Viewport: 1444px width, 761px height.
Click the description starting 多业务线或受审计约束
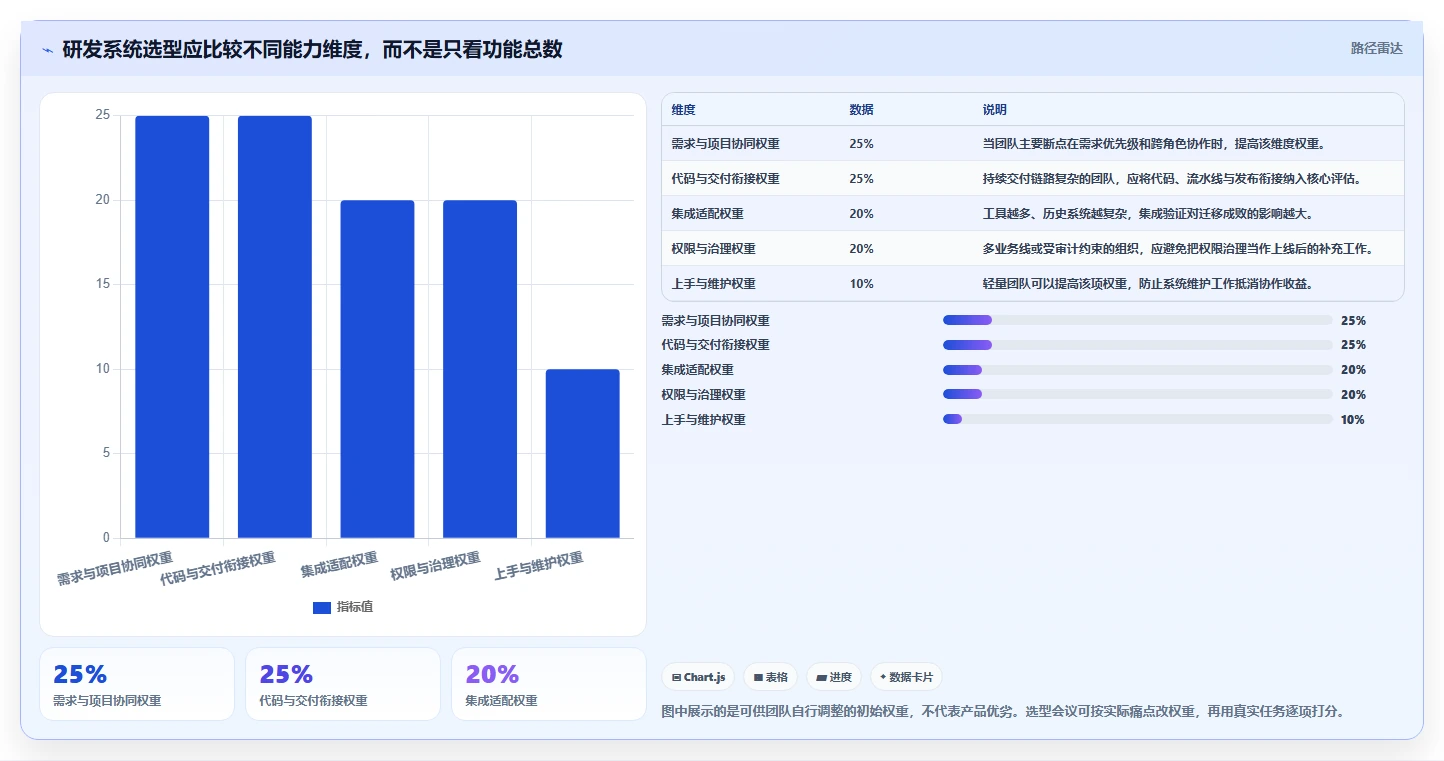1178,249
